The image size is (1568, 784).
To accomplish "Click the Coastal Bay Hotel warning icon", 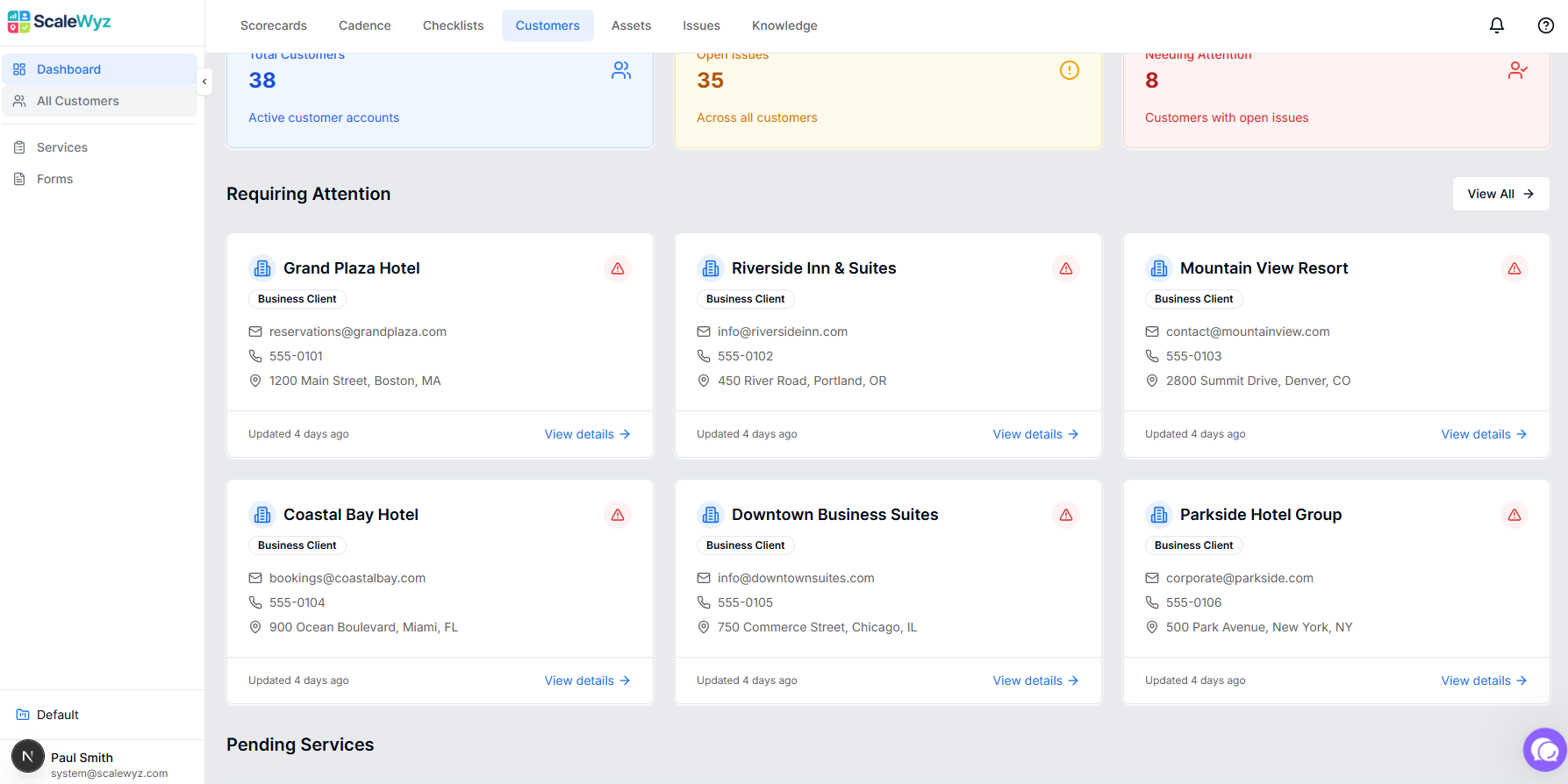I will pos(618,515).
